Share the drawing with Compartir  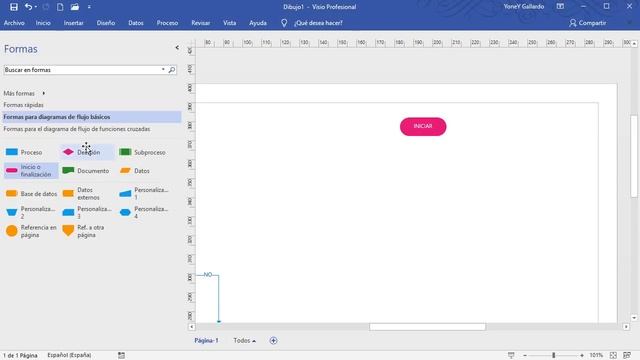click(x=587, y=23)
